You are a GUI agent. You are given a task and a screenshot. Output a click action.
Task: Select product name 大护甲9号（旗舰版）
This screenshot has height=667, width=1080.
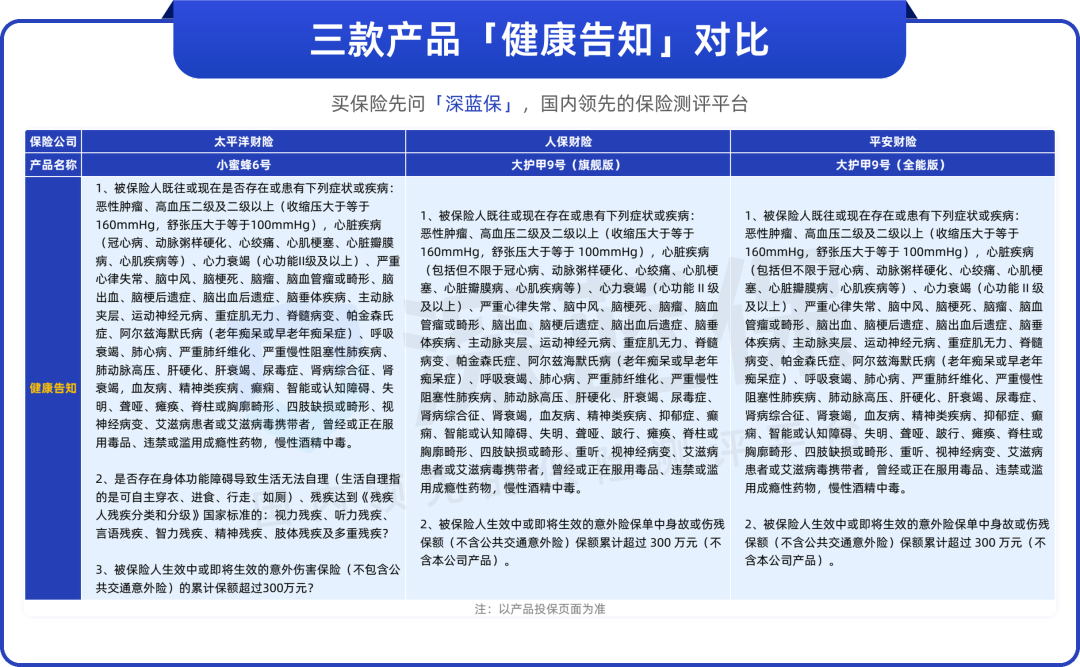(568, 165)
